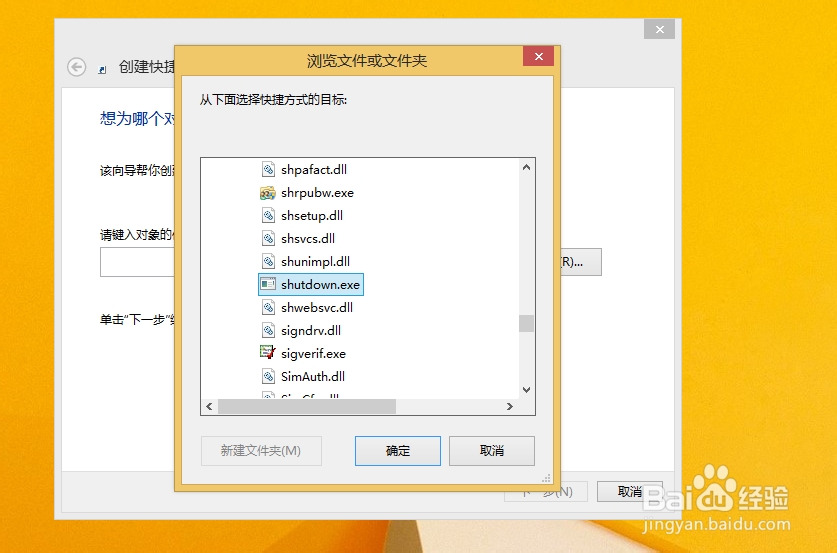
Task: Confirm selection with the 确定 button
Action: click(x=398, y=451)
